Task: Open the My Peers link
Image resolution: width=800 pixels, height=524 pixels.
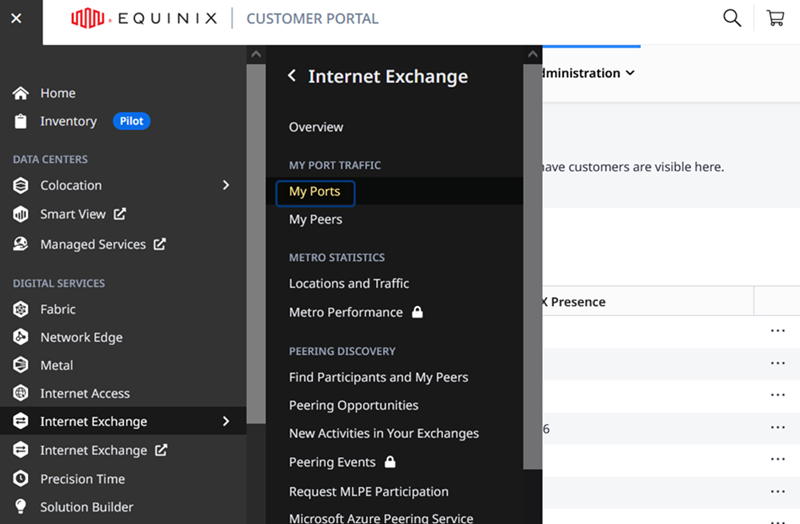Action: pyautogui.click(x=315, y=219)
